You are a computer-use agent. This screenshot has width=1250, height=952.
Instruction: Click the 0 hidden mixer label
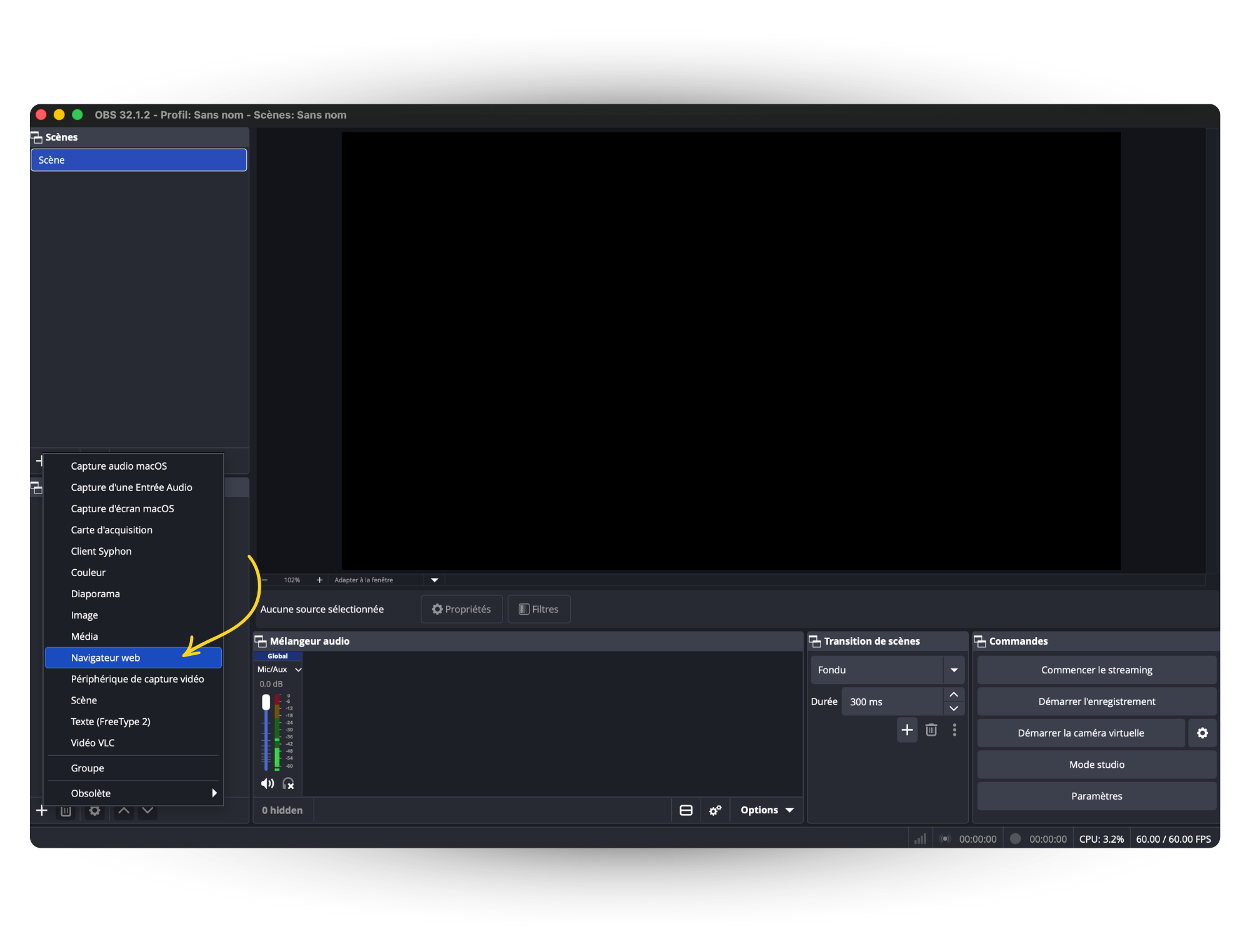click(282, 810)
